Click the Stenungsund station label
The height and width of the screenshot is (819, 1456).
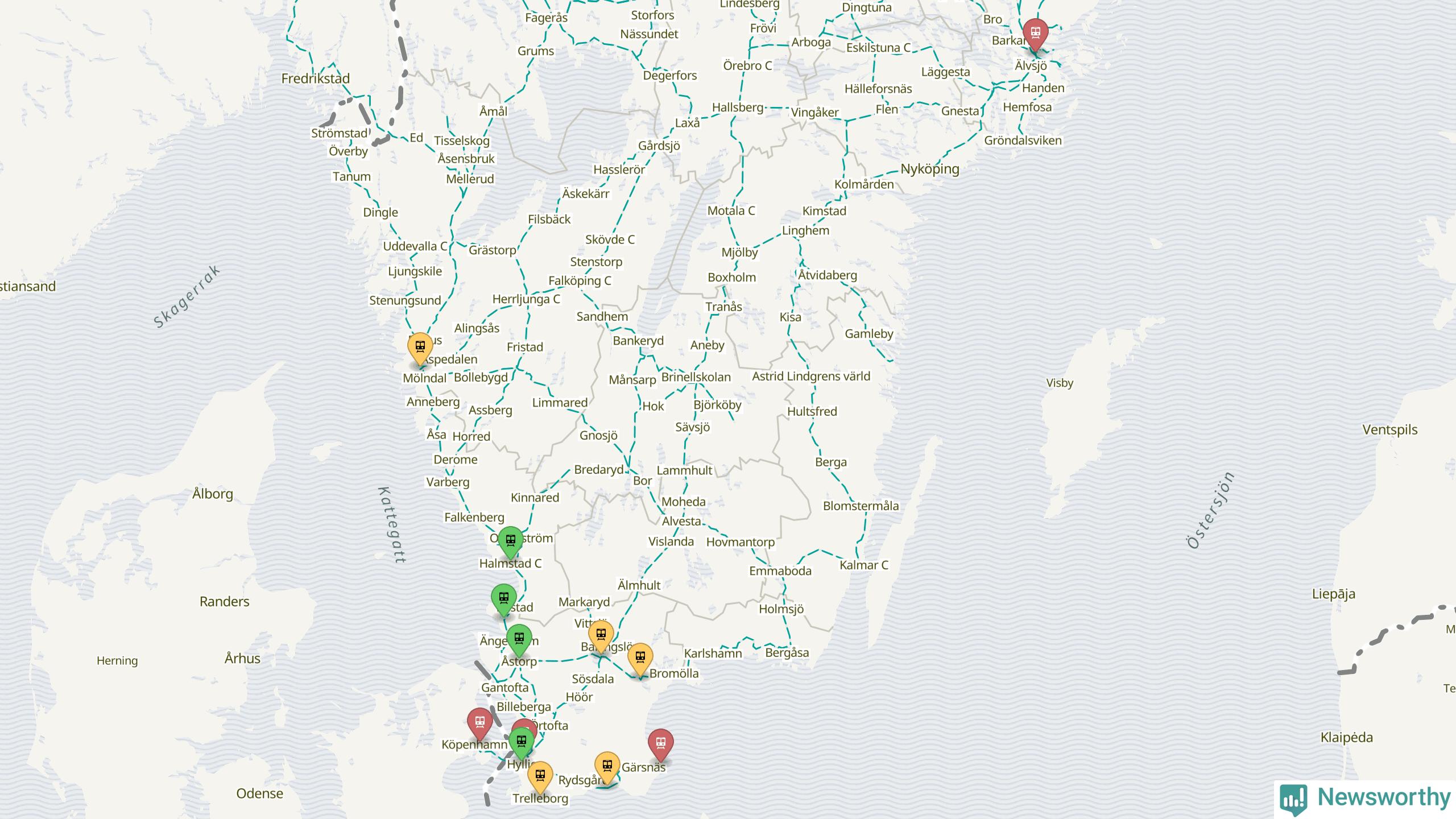pyautogui.click(x=405, y=301)
